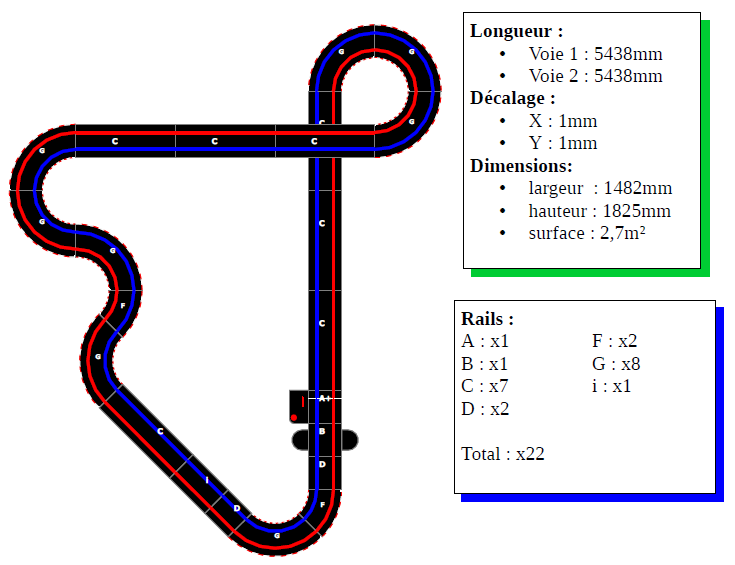Click the Voie 1 length value
The height and width of the screenshot is (565, 735).
coord(595,54)
